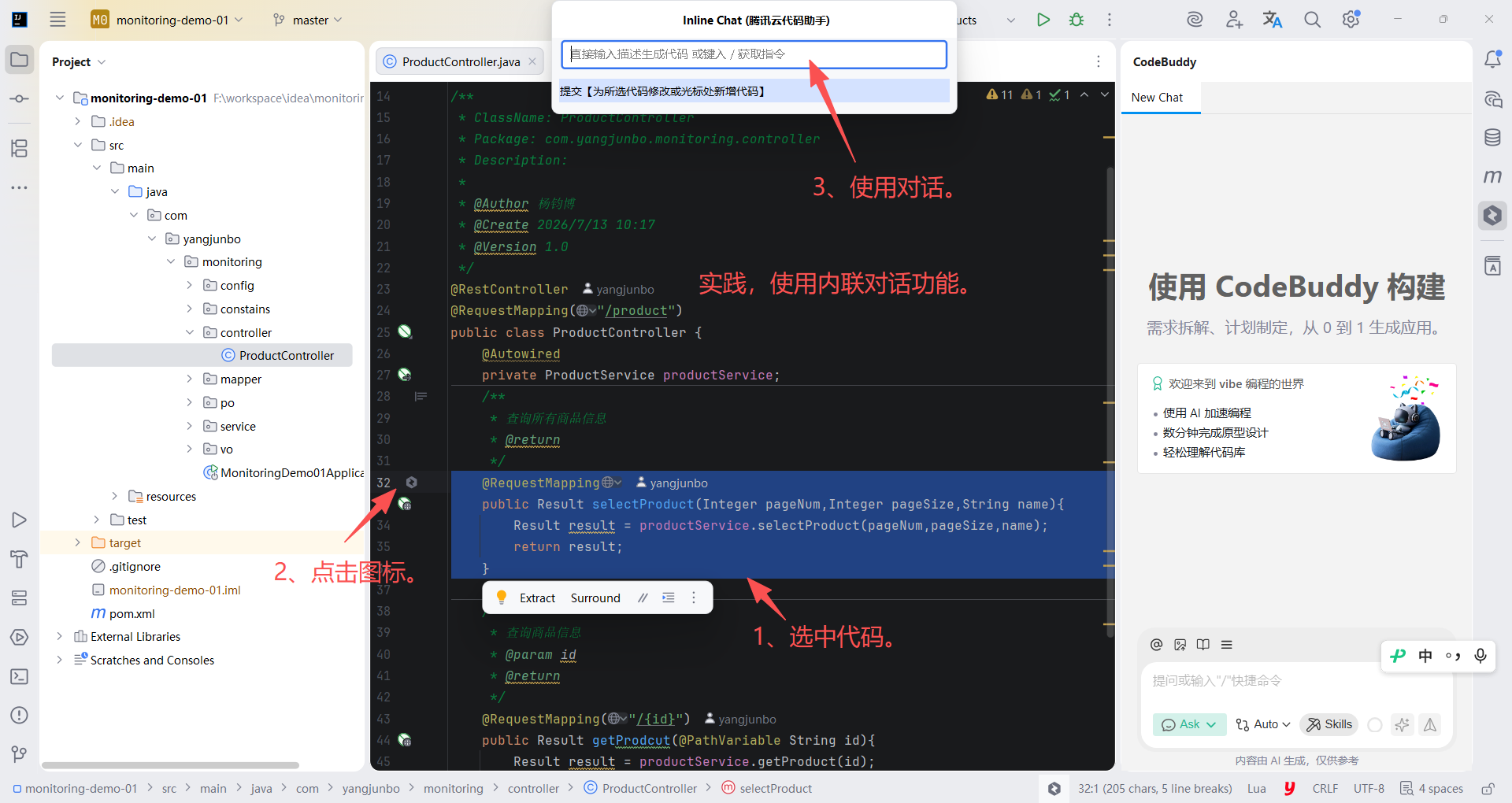The width and height of the screenshot is (1512, 803).
Task: Open the Terminal tool window
Action: coord(20,676)
